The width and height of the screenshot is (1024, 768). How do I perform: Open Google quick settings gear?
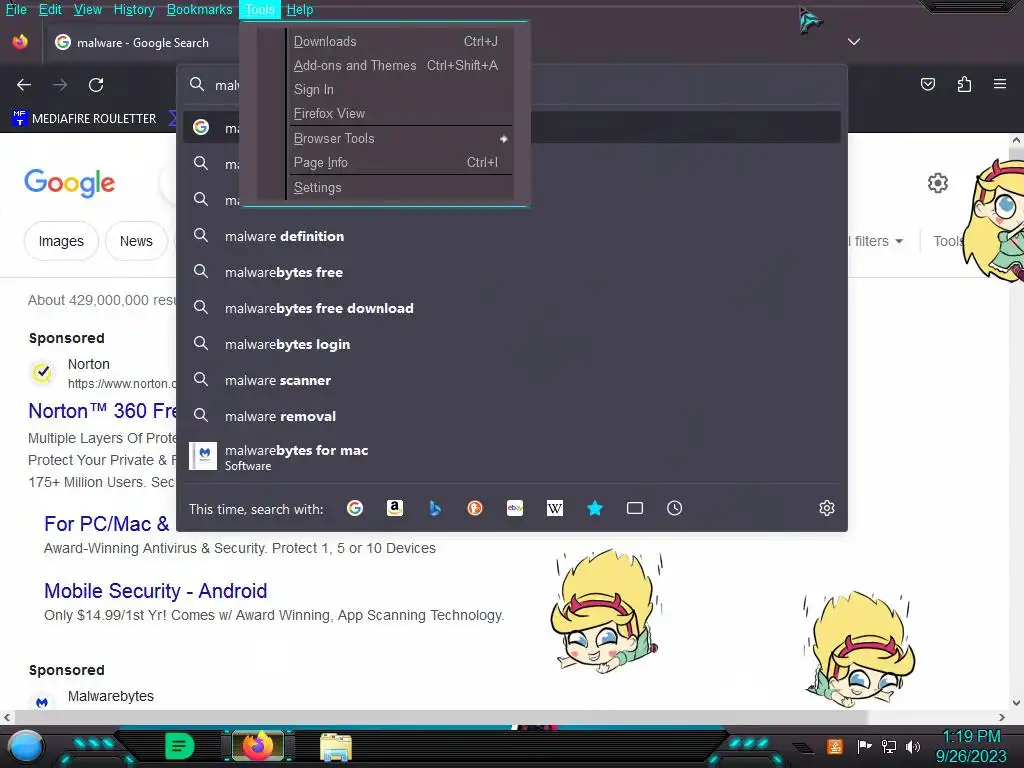938,183
